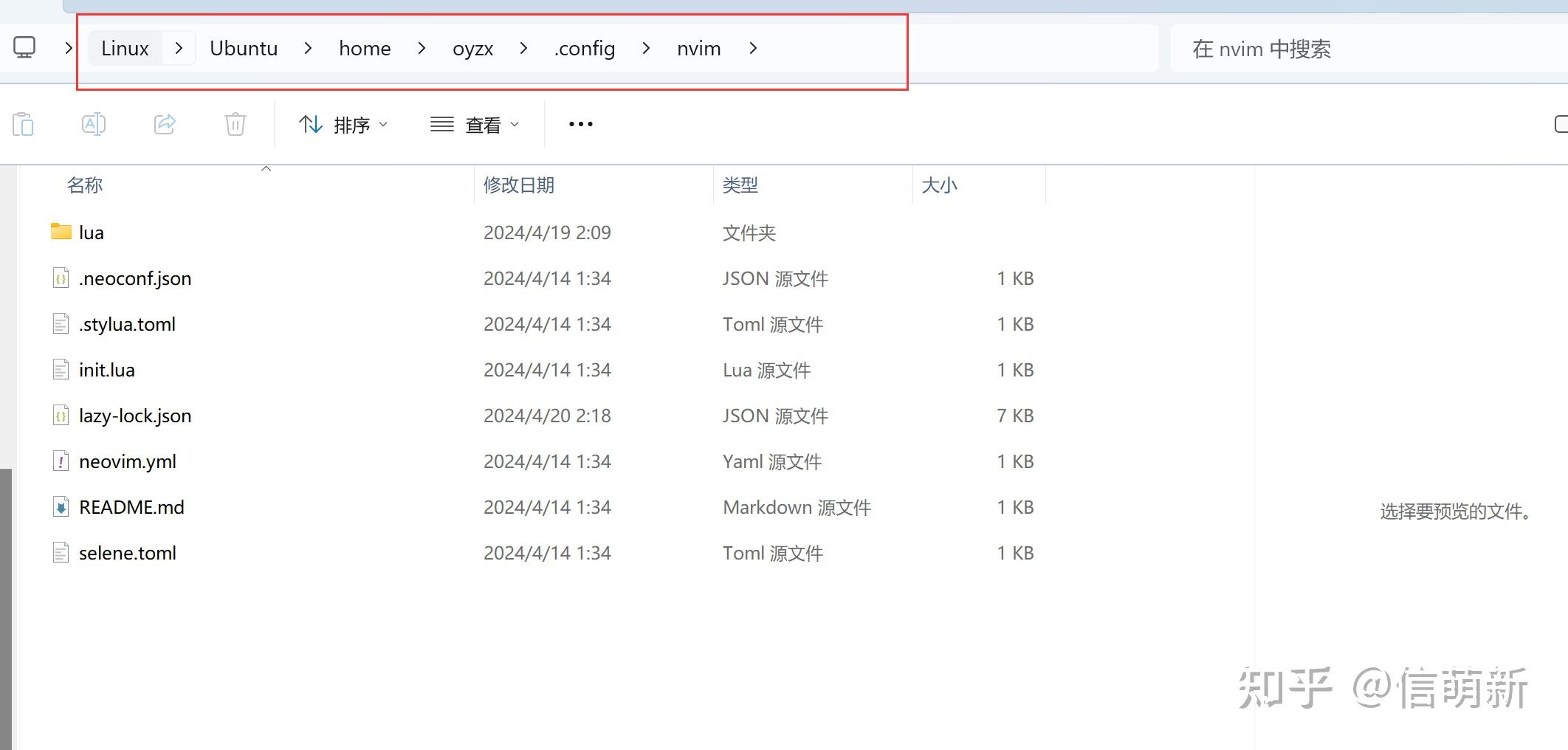Select the lazy-lock.json file
The height and width of the screenshot is (750, 1568).
[x=135, y=416]
